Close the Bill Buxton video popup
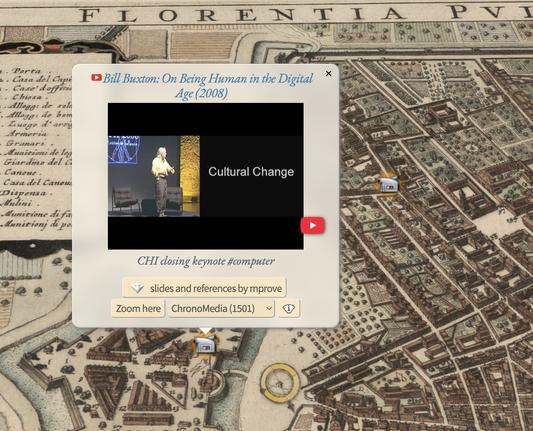Viewport: 533px width, 431px height. 328,73
